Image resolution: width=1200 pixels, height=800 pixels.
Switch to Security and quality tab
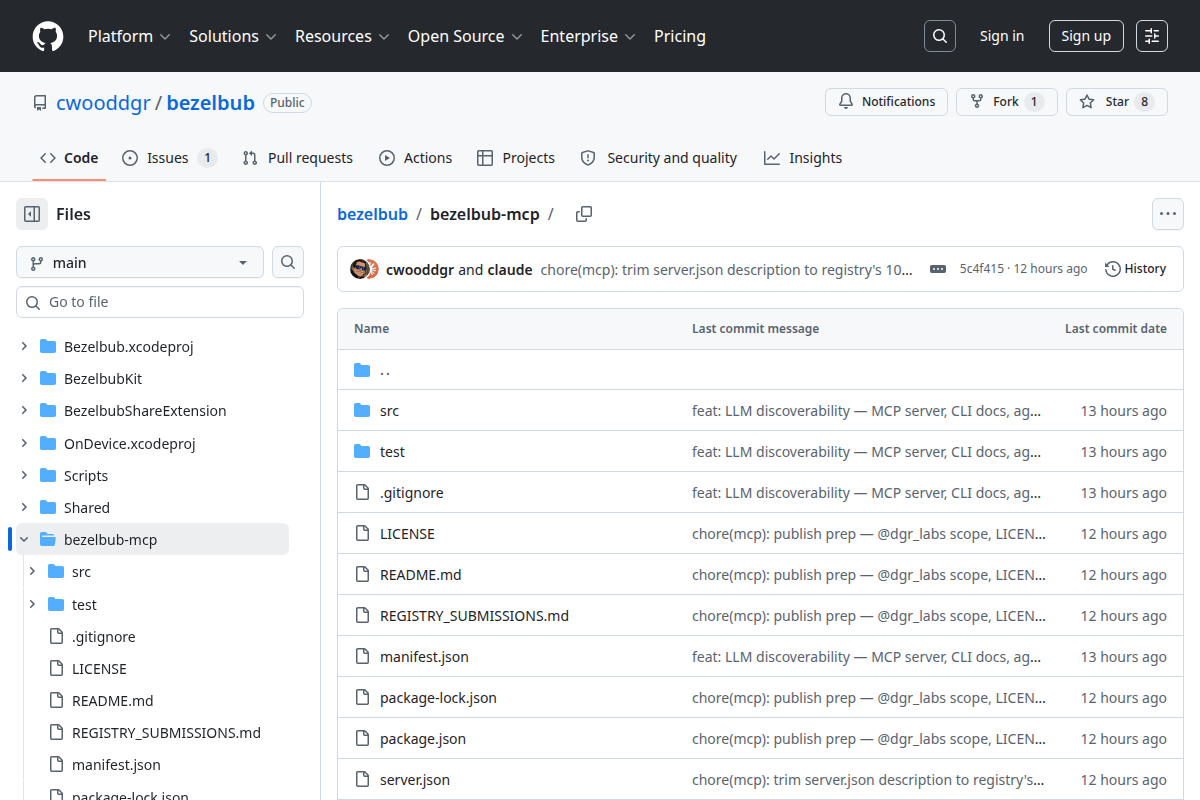coord(658,158)
